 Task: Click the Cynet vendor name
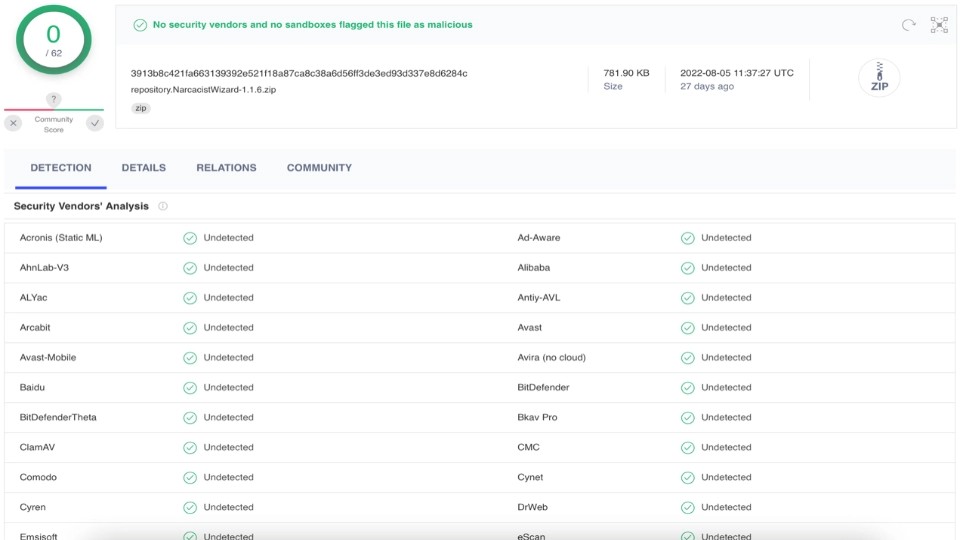point(530,478)
